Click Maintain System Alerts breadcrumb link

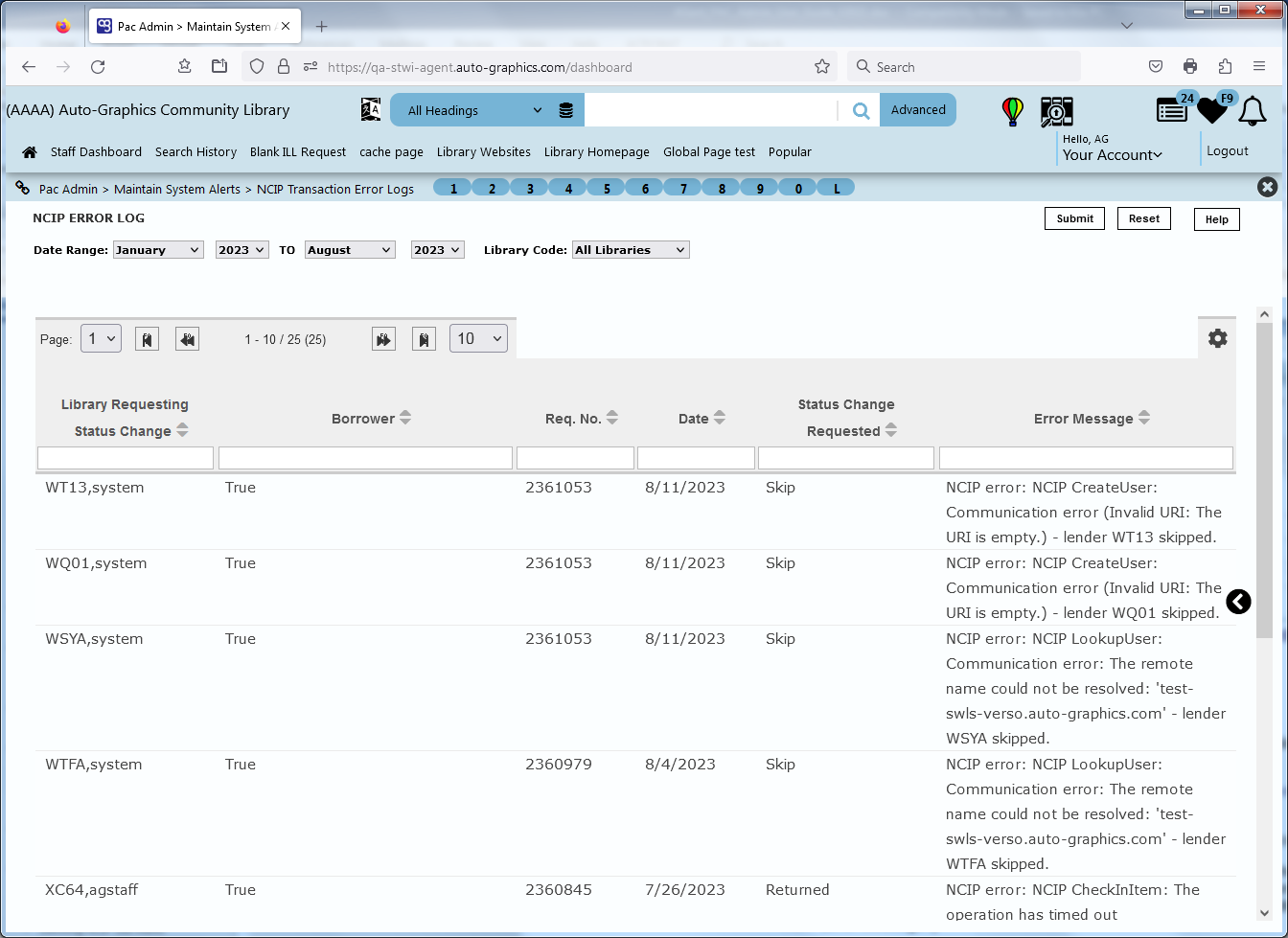point(177,189)
